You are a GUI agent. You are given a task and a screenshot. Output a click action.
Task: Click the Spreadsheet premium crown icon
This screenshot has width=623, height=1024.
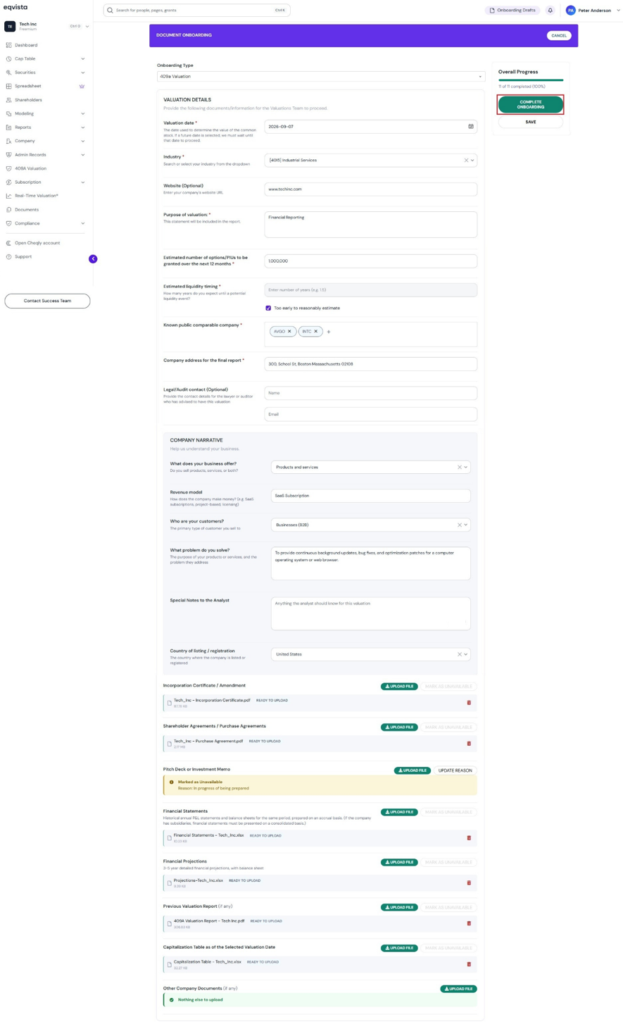click(82, 86)
